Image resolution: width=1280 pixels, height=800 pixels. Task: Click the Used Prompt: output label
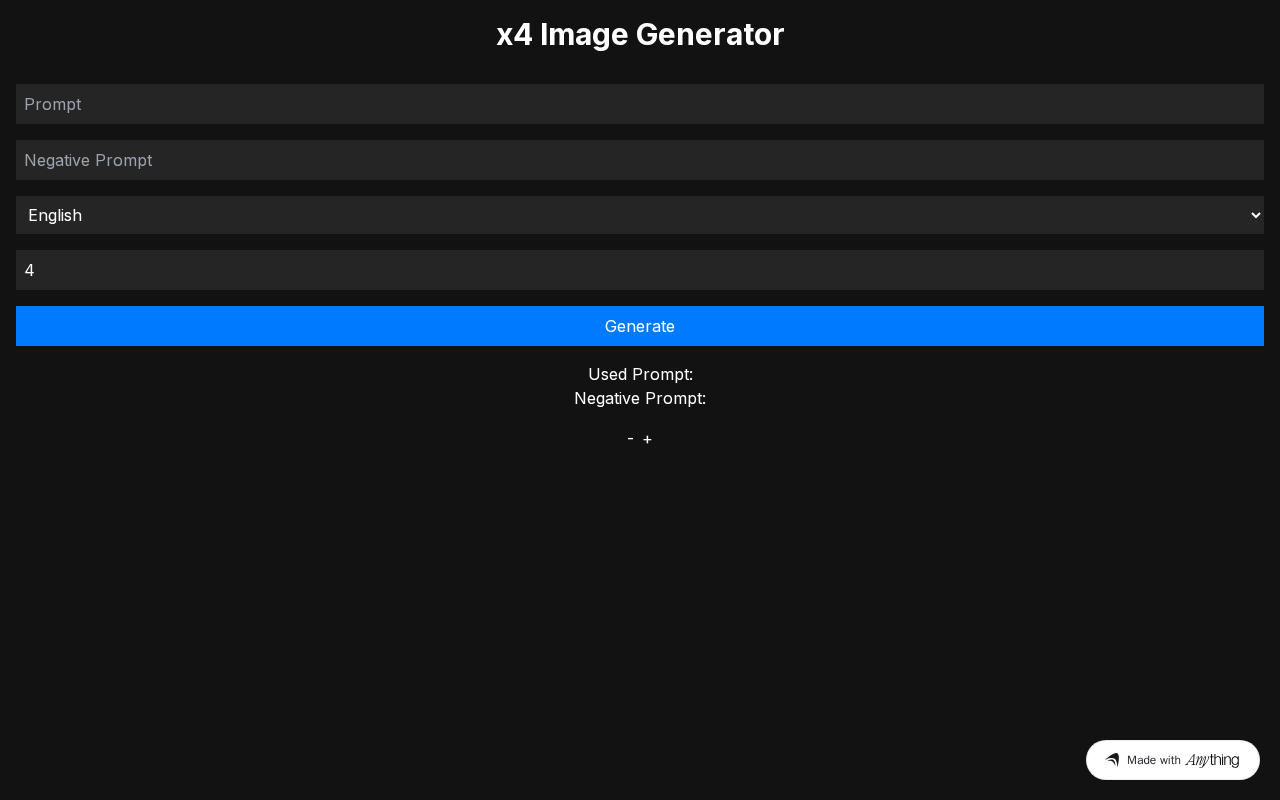640,374
